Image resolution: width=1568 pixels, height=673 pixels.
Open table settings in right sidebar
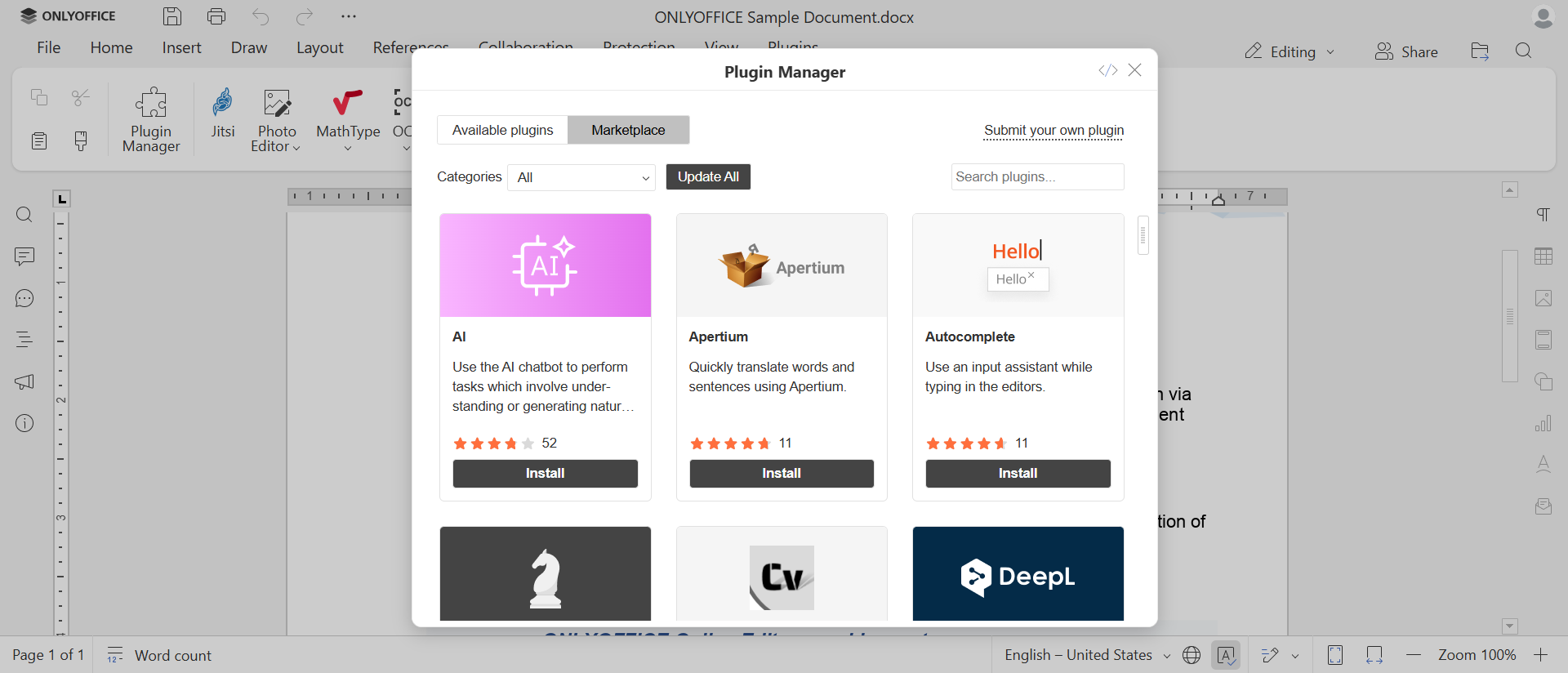click(x=1543, y=256)
